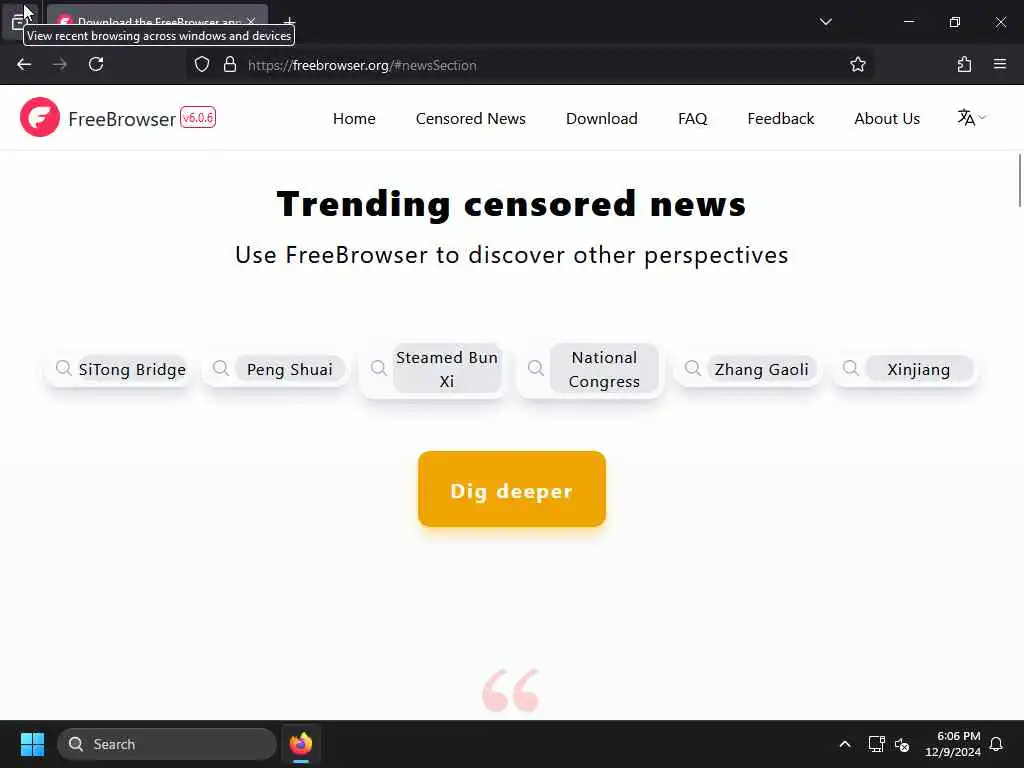Click the page vertical scrollbar thumb

1019,180
